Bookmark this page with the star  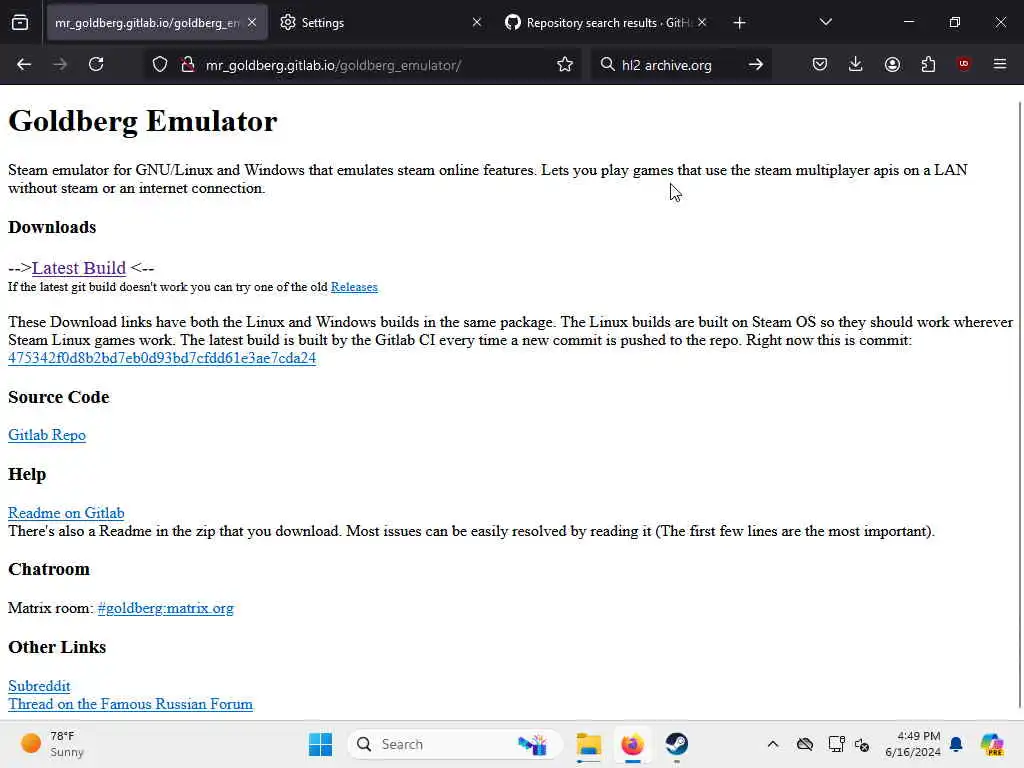click(x=565, y=65)
